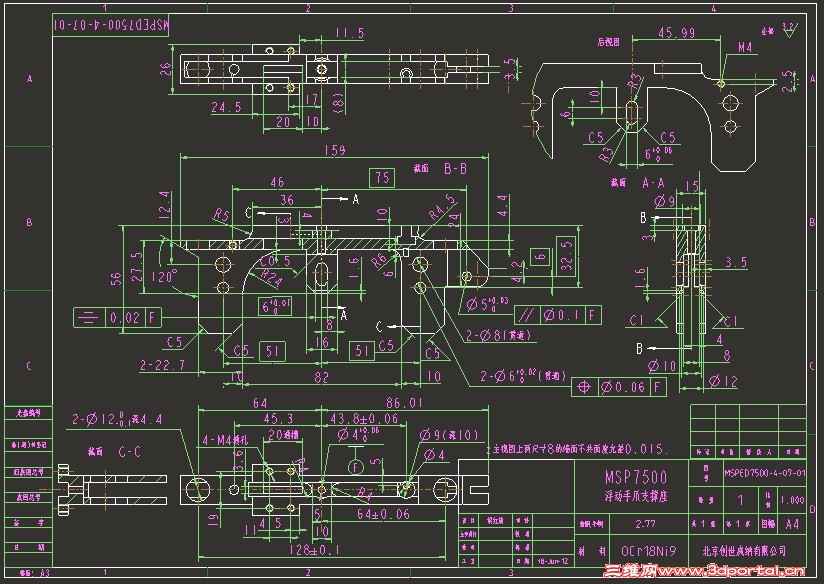Click the 43.8±0.06 dimension
Image resolution: width=824 pixels, height=584 pixels.
coord(364,419)
